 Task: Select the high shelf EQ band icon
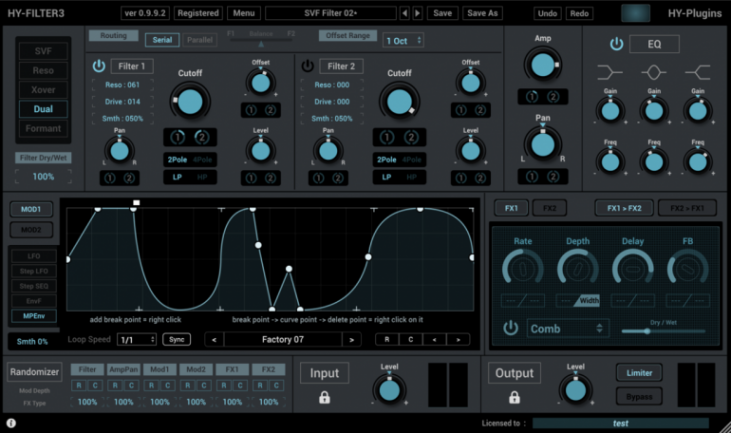tap(697, 72)
